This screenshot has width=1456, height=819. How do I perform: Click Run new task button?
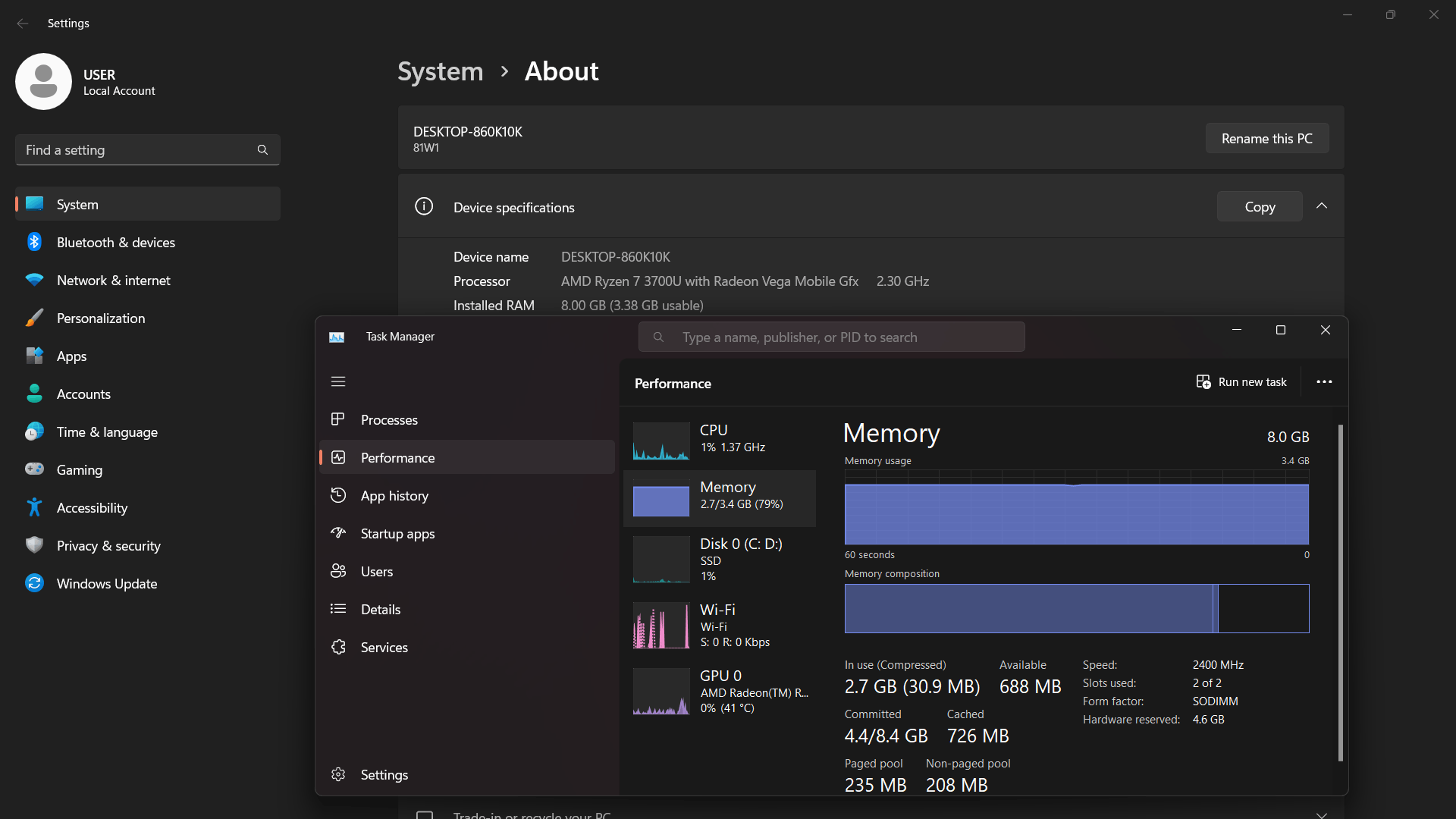(1241, 381)
